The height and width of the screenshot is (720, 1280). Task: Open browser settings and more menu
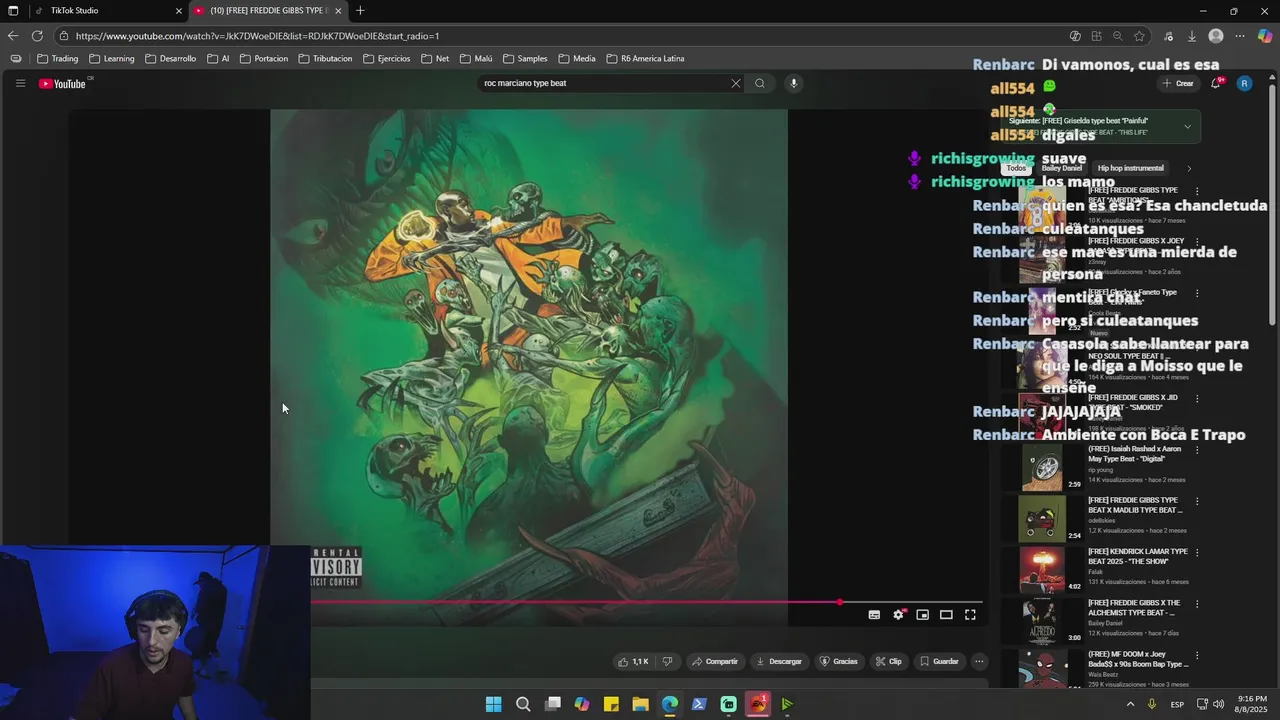1240,36
